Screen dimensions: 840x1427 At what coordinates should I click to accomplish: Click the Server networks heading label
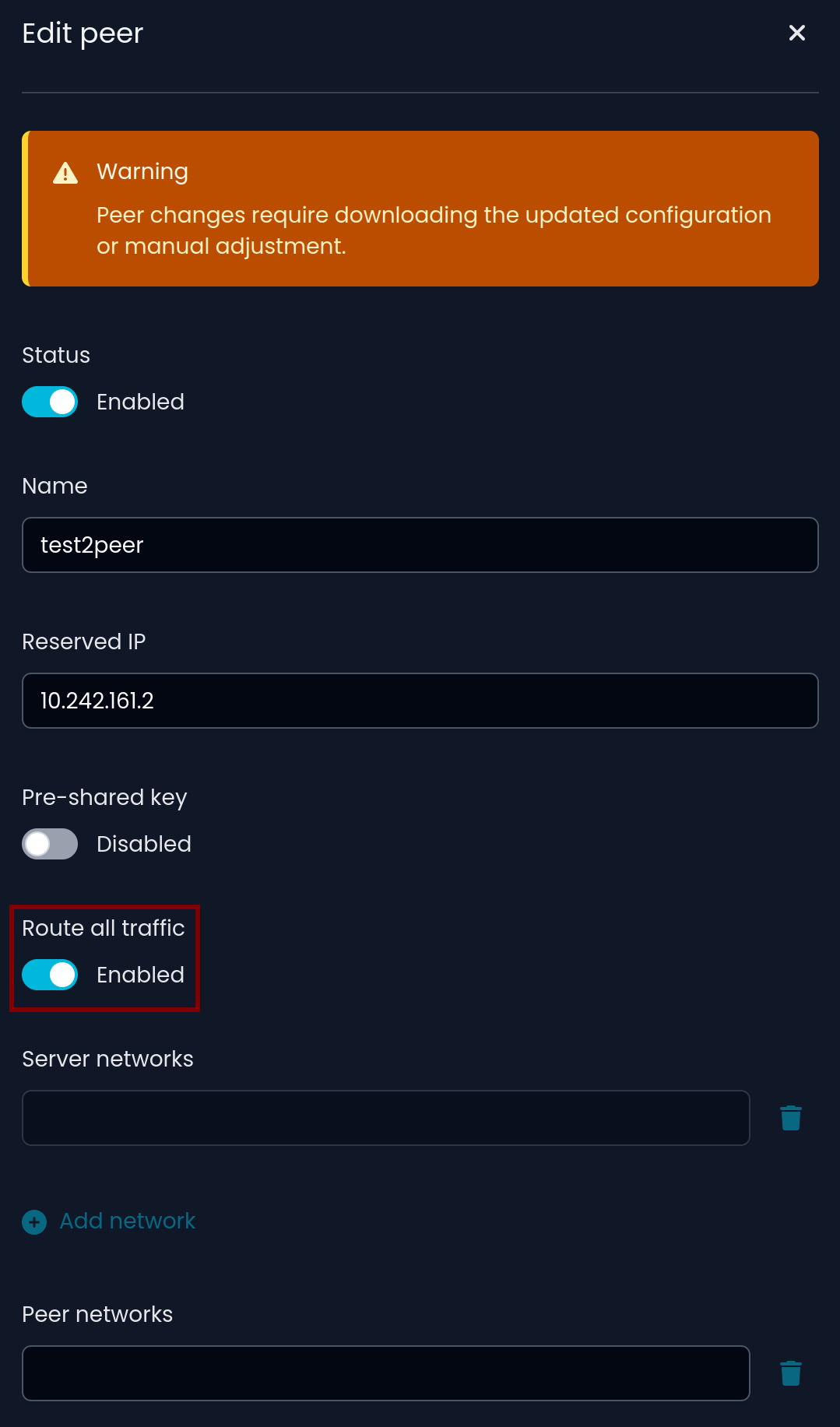click(107, 1059)
